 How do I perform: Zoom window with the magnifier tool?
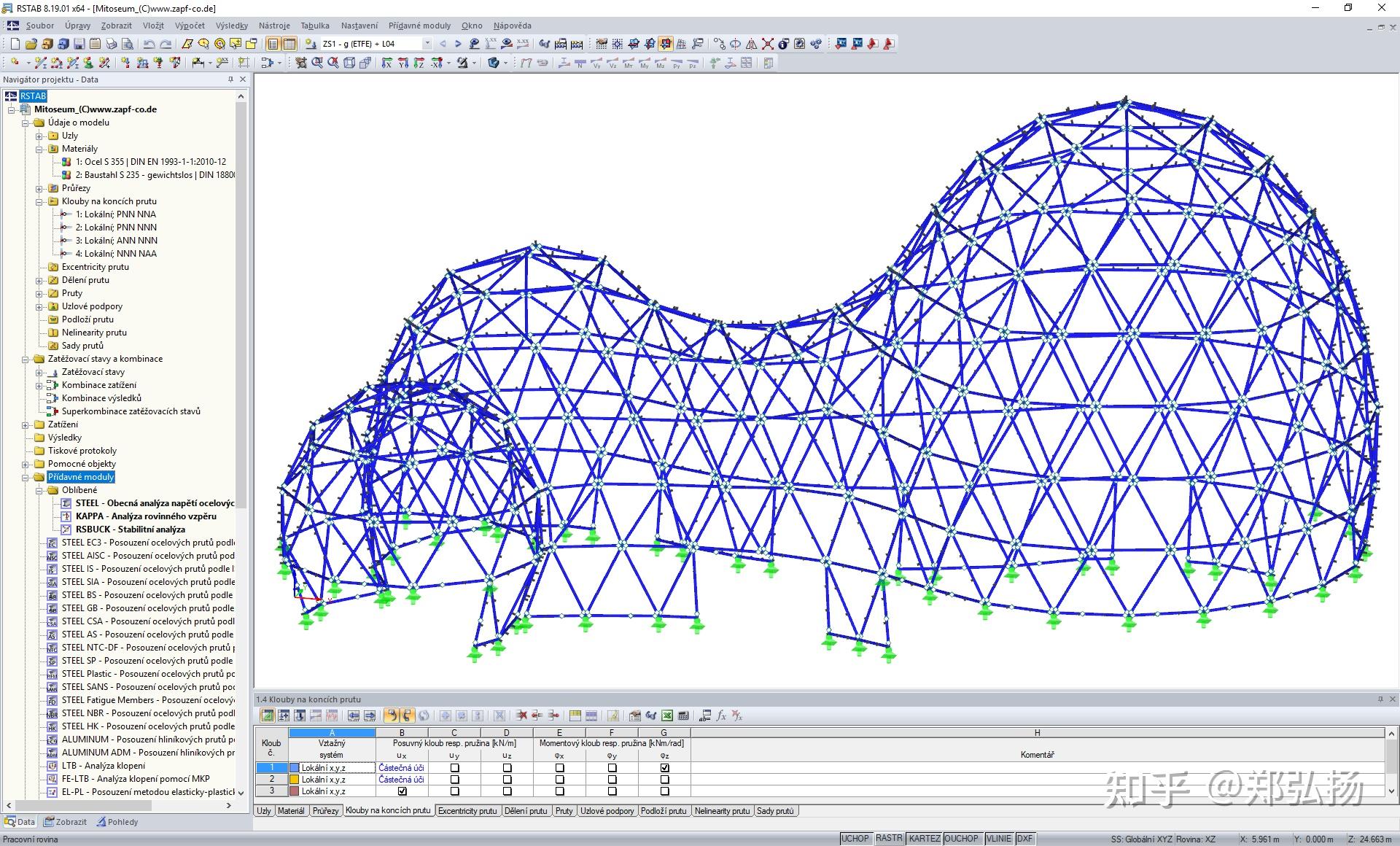click(317, 63)
